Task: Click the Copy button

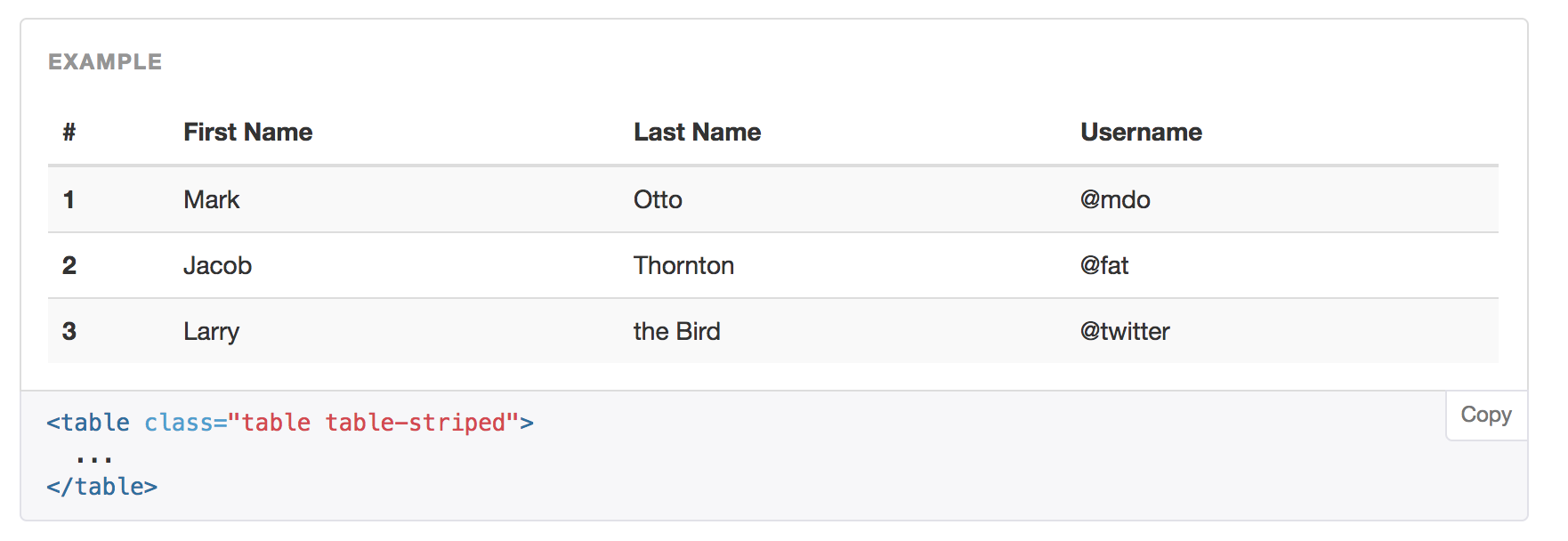Action: tap(1485, 415)
